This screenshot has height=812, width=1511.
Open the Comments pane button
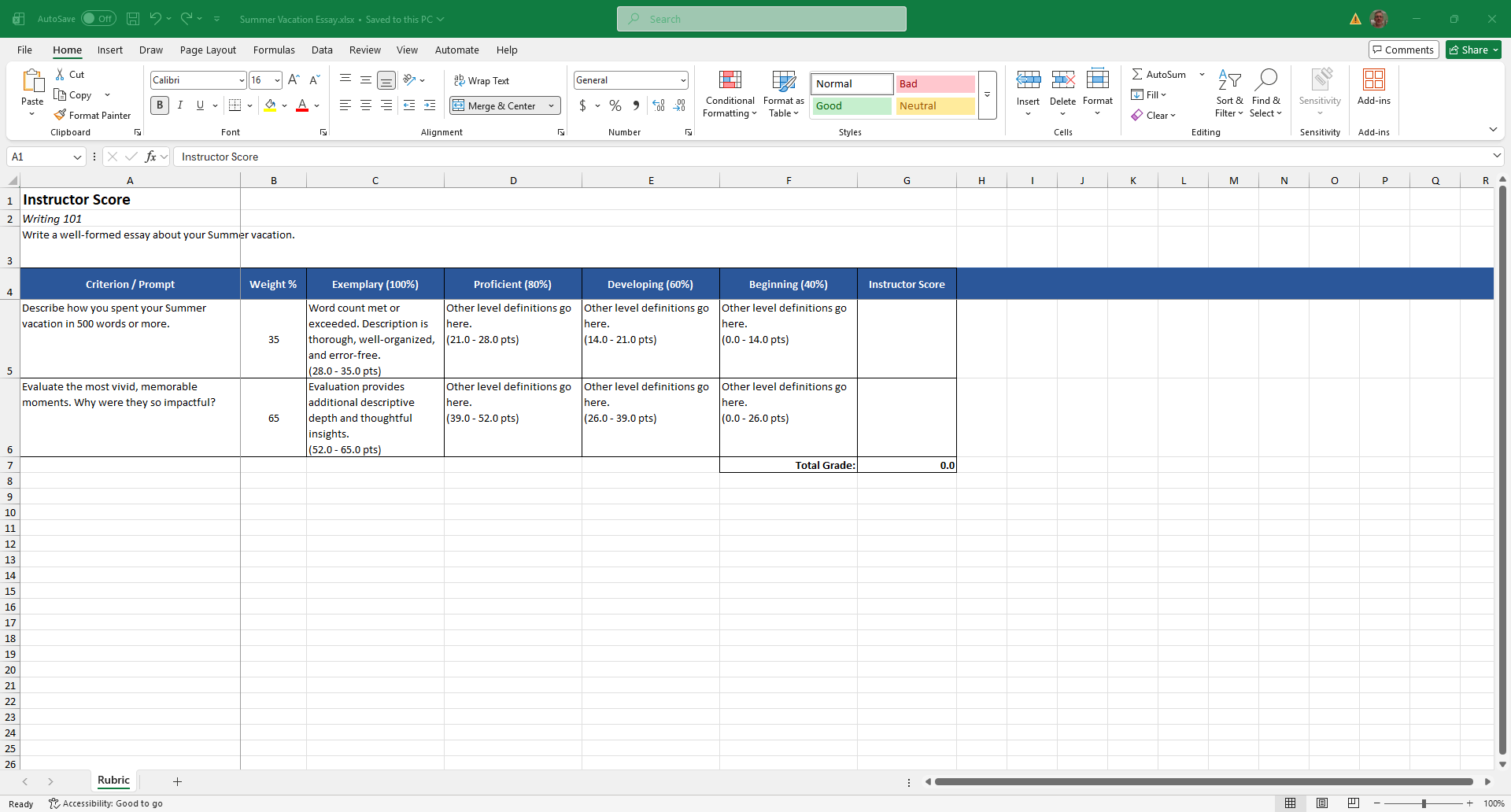click(x=1404, y=50)
